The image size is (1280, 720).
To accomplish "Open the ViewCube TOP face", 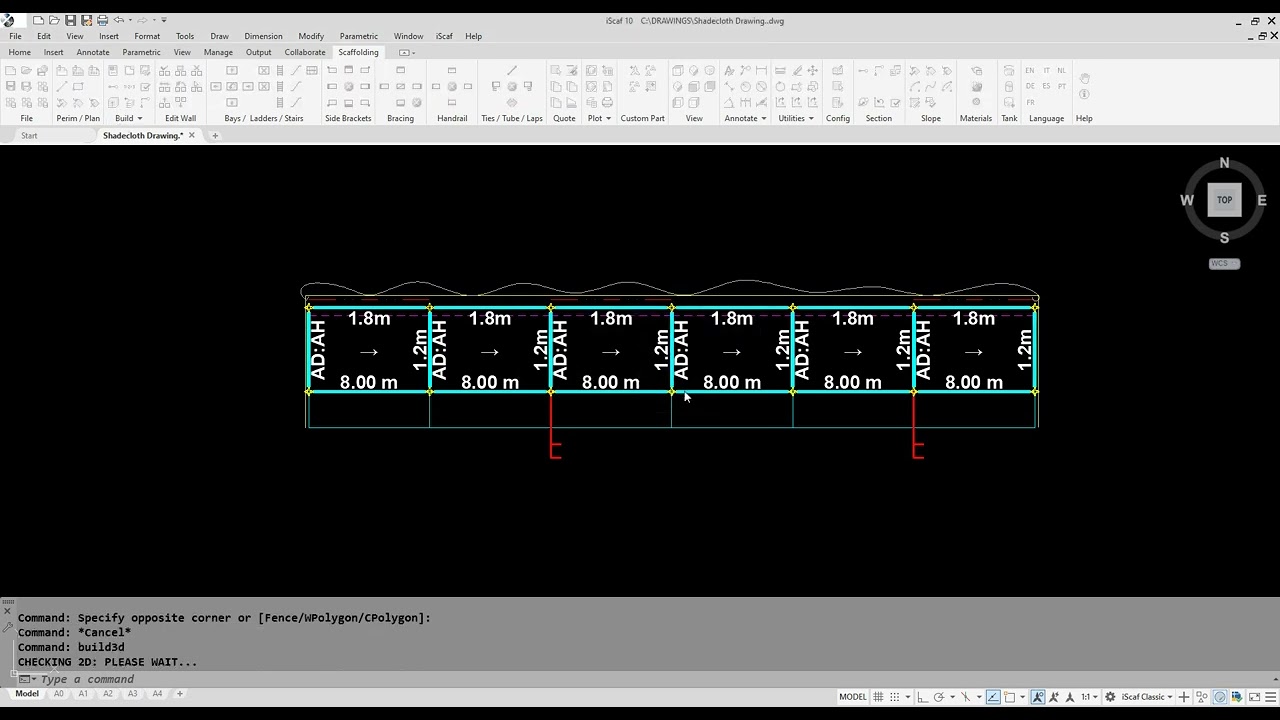I will pyautogui.click(x=1224, y=200).
